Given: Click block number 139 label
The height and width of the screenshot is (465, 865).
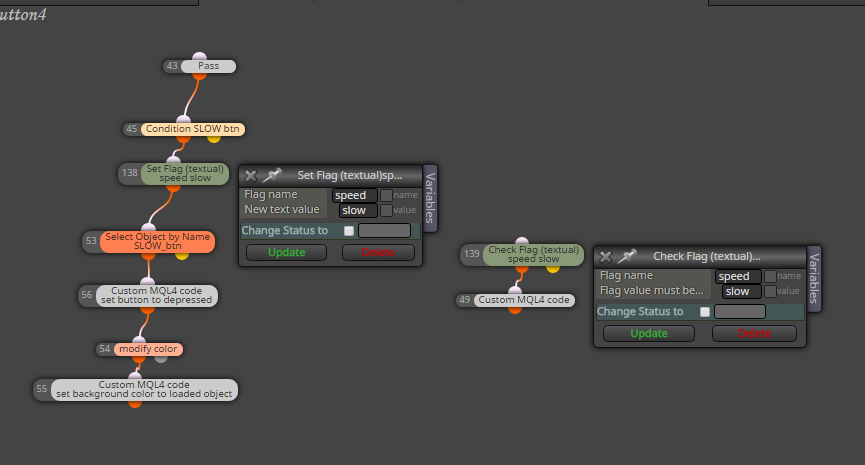Looking at the screenshot, I should 472,254.
